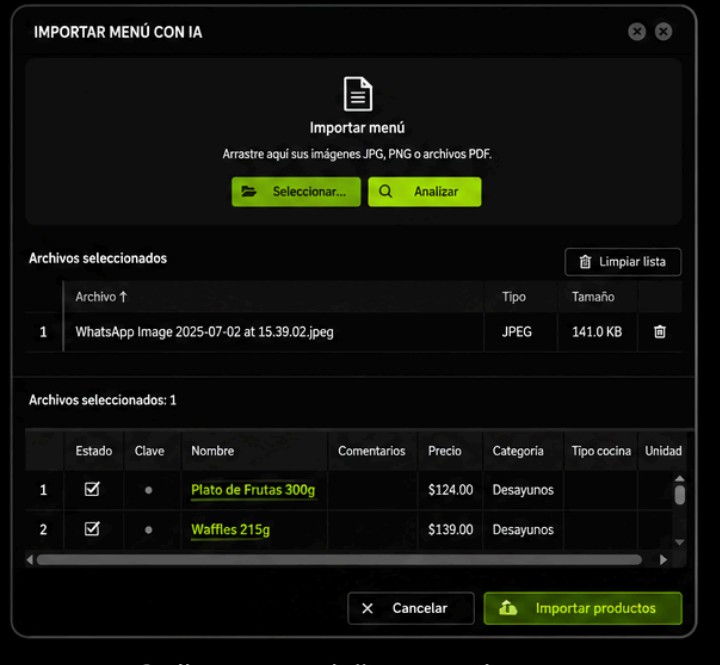Click the vertical scrollbar thumb in products table
The image size is (720, 665).
pyautogui.click(x=680, y=496)
